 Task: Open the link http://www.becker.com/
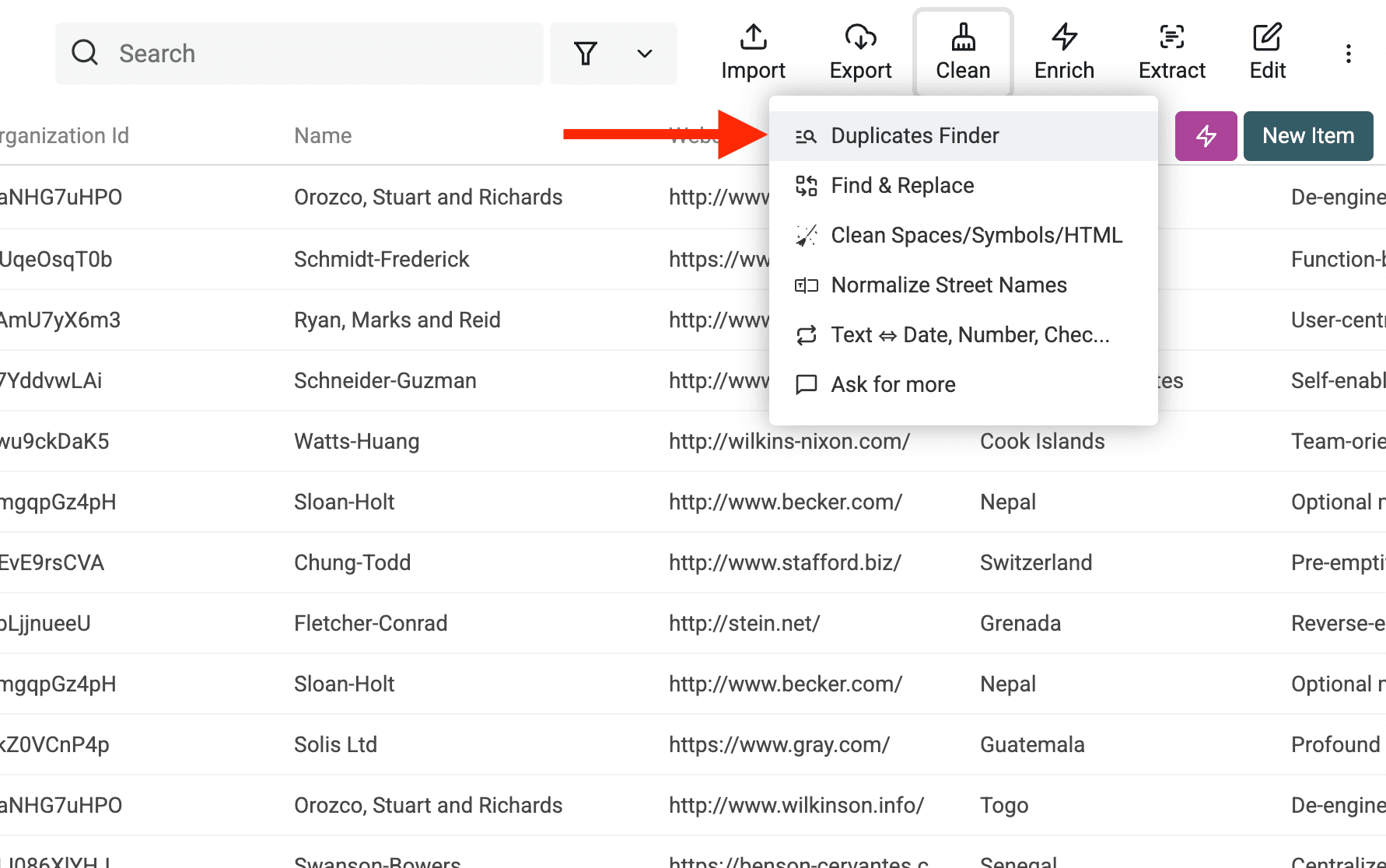pyautogui.click(x=786, y=502)
